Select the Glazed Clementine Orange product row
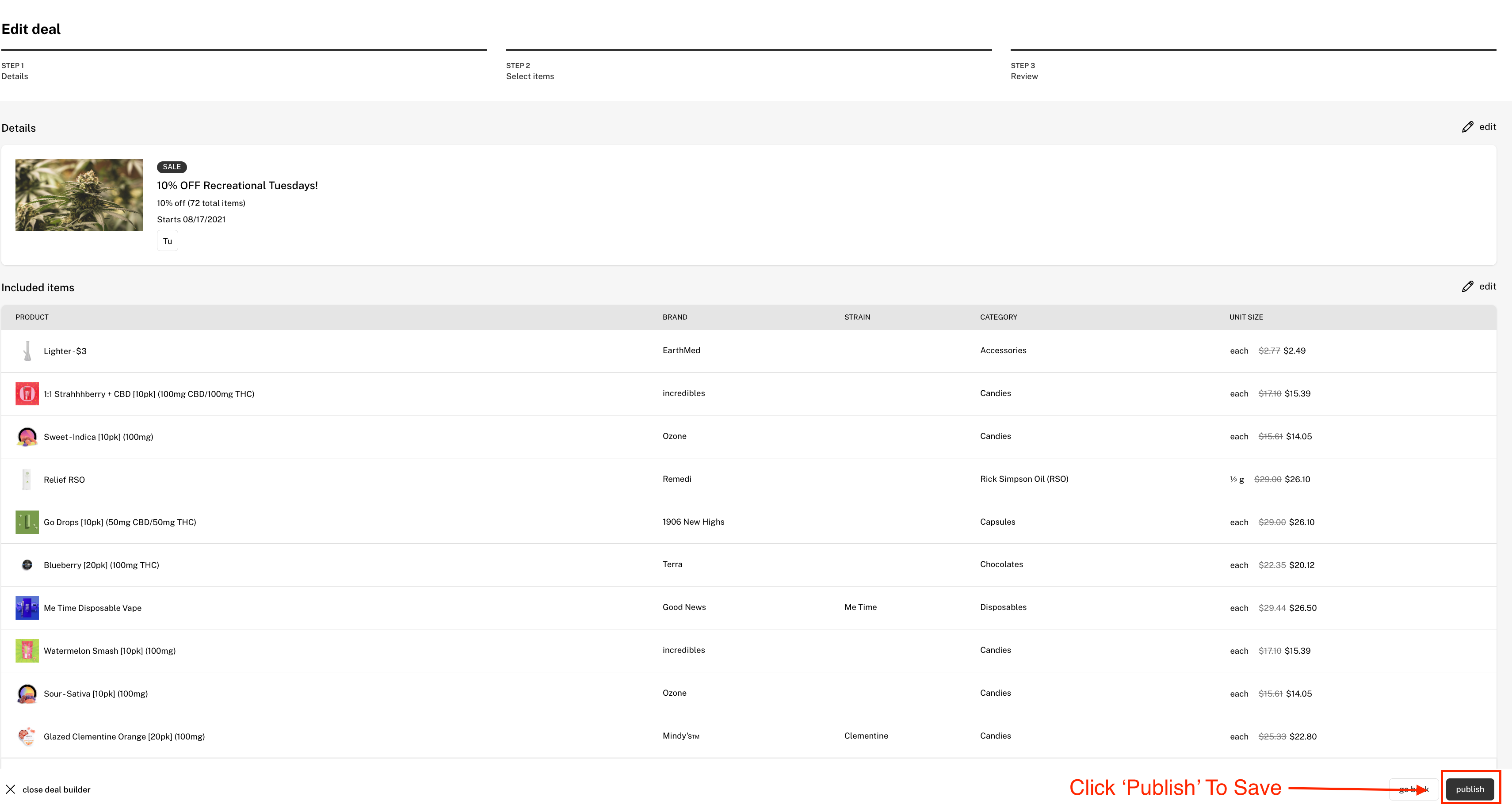Screen dimensions: 1512x808 coord(124,736)
